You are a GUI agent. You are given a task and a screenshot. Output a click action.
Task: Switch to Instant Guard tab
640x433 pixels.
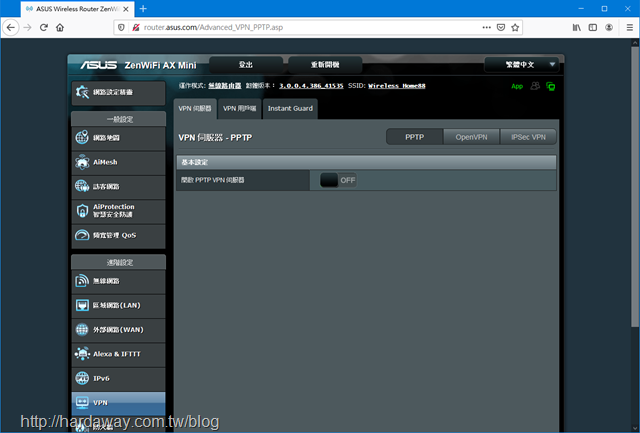(x=290, y=109)
